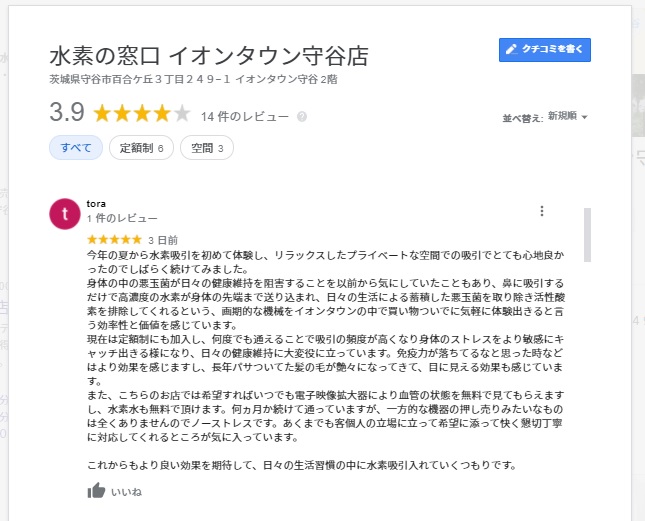
Task: Click the 14 件のレビュー count
Action: tap(245, 116)
